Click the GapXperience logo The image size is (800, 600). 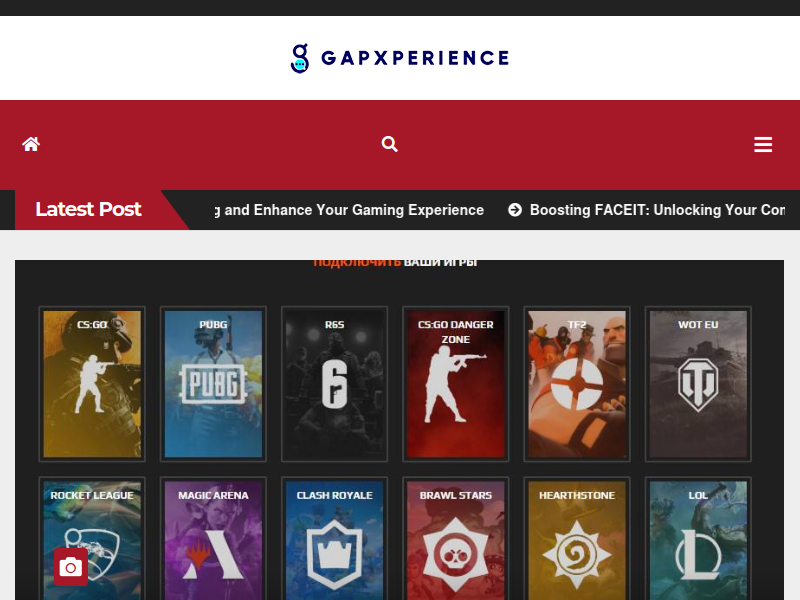(x=399, y=58)
